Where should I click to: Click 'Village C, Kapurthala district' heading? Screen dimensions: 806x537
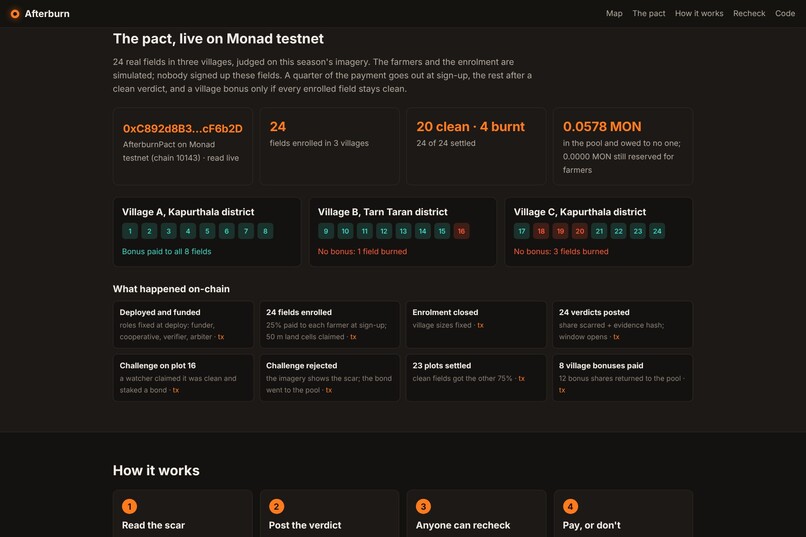[580, 212]
